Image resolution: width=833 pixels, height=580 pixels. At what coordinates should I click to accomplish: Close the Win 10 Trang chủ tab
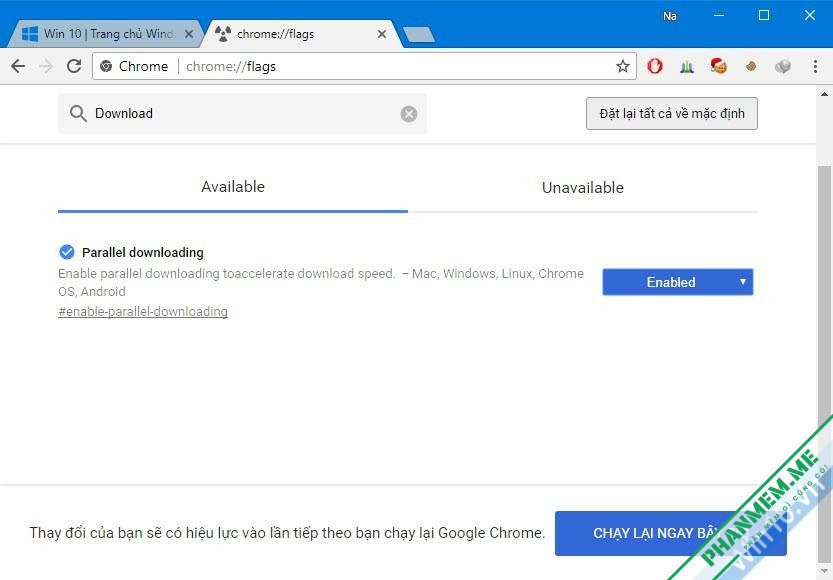pyautogui.click(x=189, y=35)
